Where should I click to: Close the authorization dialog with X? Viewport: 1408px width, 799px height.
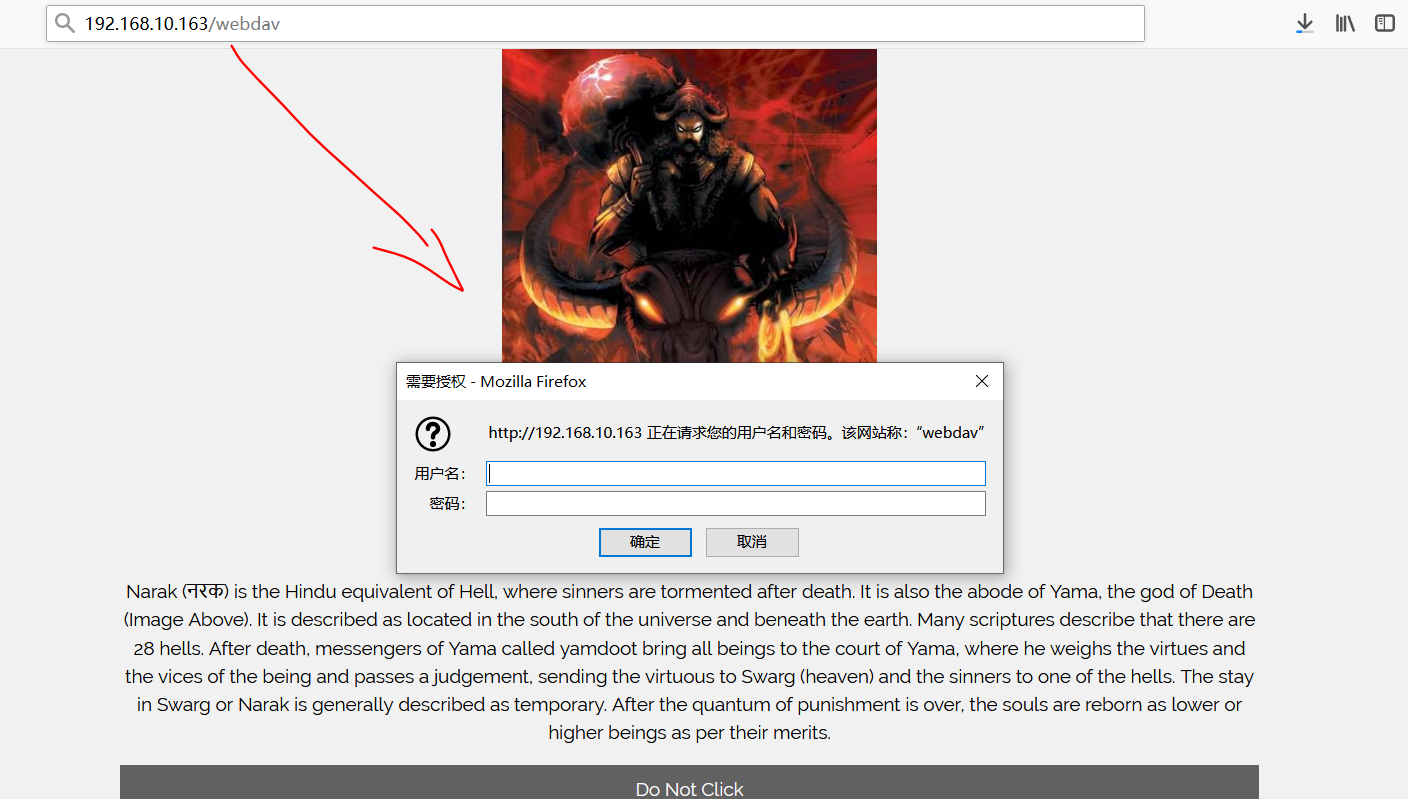[982, 381]
